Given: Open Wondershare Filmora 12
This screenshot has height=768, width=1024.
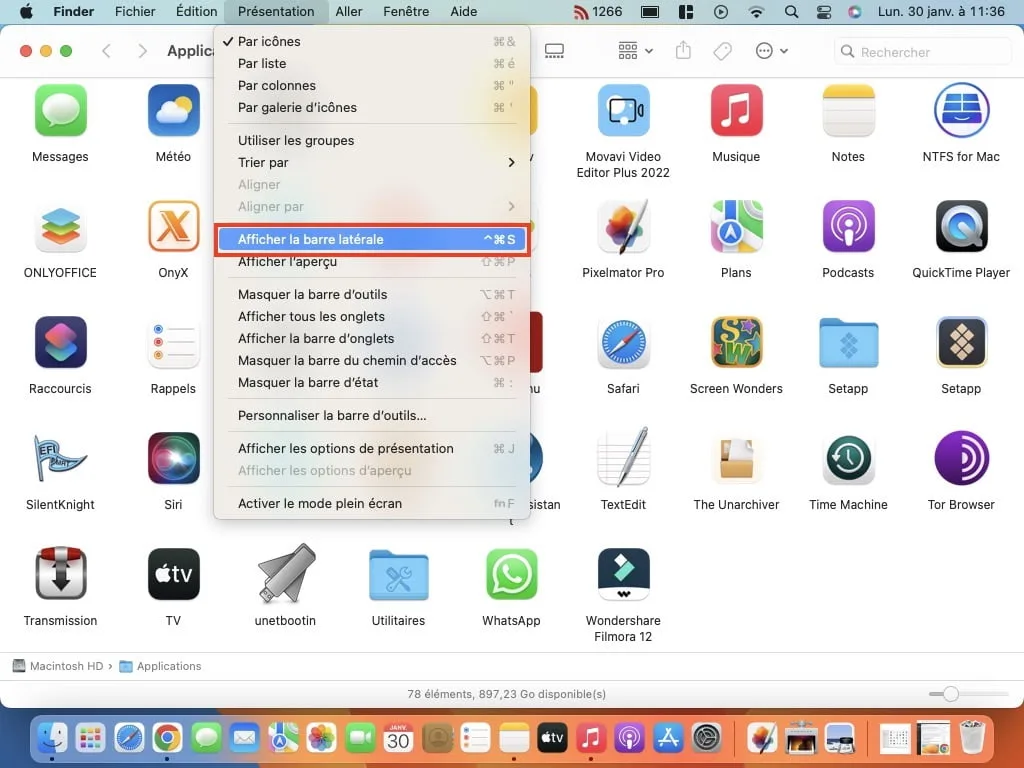Looking at the screenshot, I should pos(623,575).
